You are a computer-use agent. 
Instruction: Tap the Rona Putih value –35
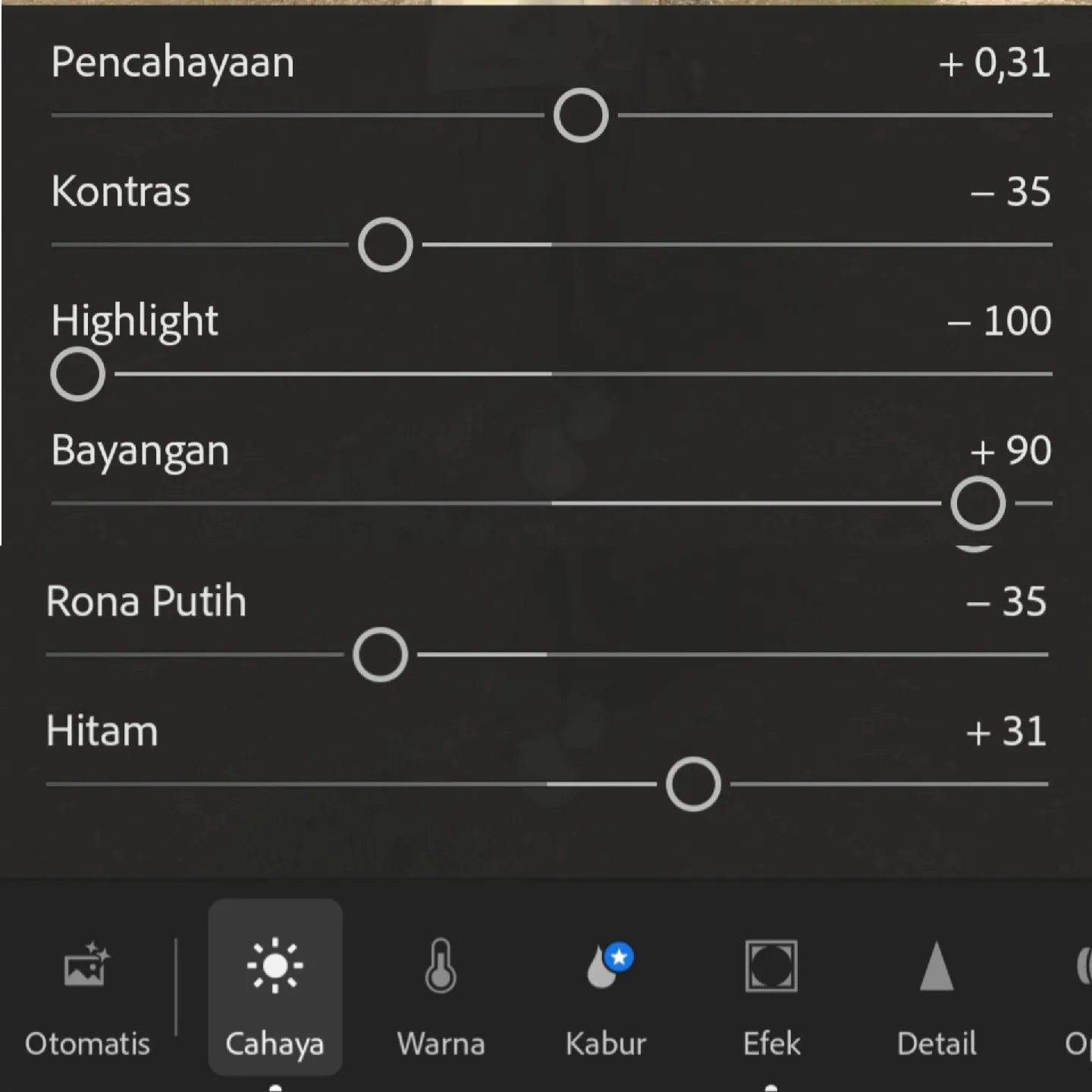point(1006,602)
